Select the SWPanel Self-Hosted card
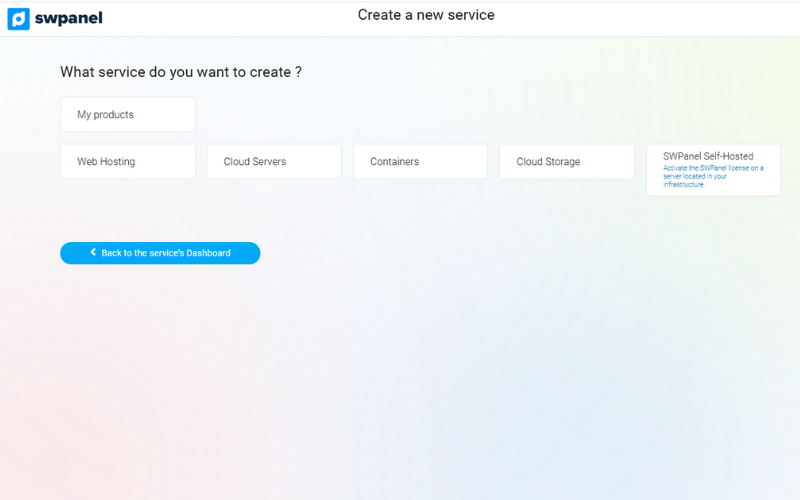The height and width of the screenshot is (500, 800). click(x=713, y=170)
